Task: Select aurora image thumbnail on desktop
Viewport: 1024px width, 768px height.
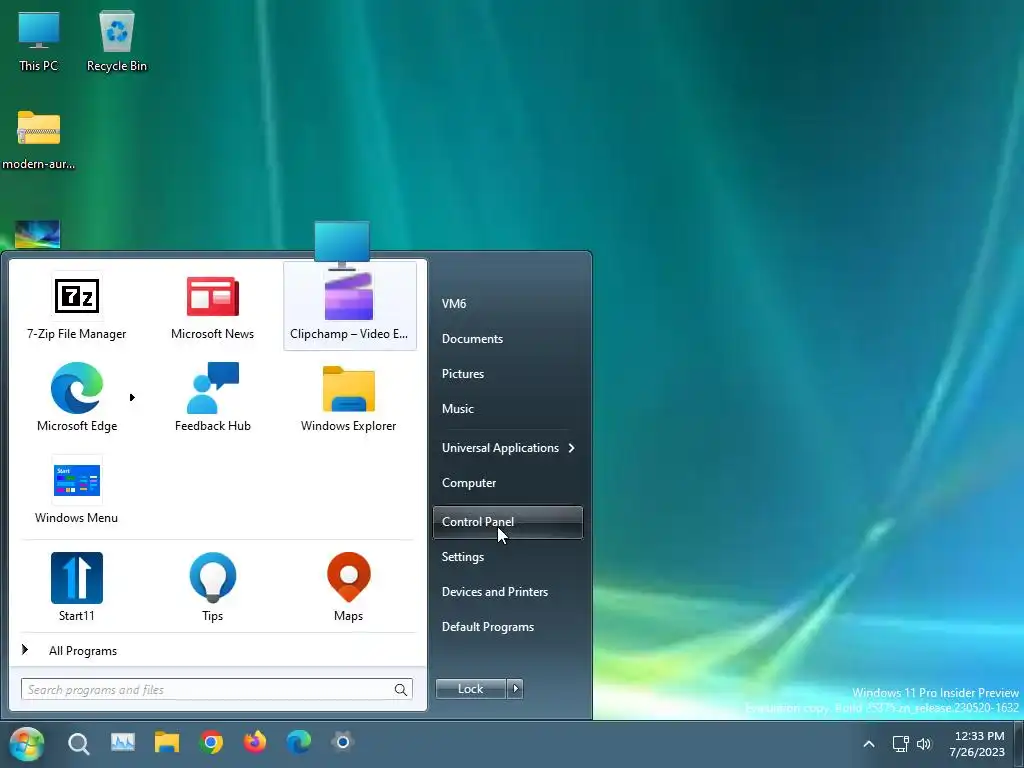Action: (x=38, y=234)
